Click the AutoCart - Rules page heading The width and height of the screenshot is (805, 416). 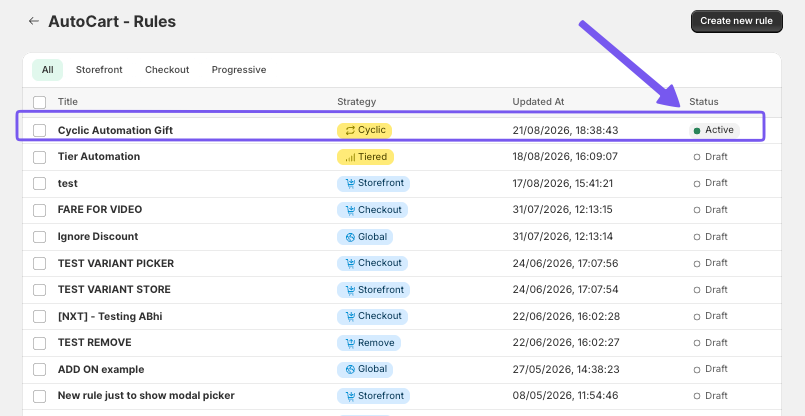[112, 22]
